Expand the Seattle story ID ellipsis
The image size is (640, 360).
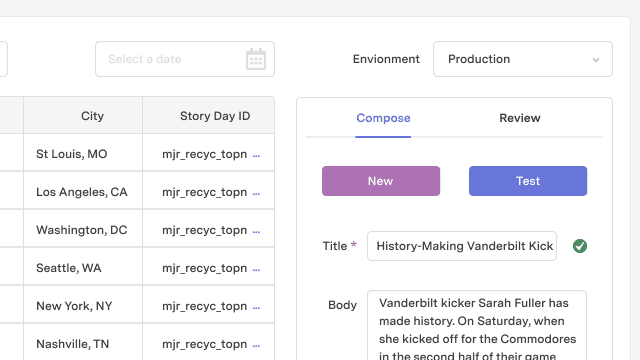[256, 269]
